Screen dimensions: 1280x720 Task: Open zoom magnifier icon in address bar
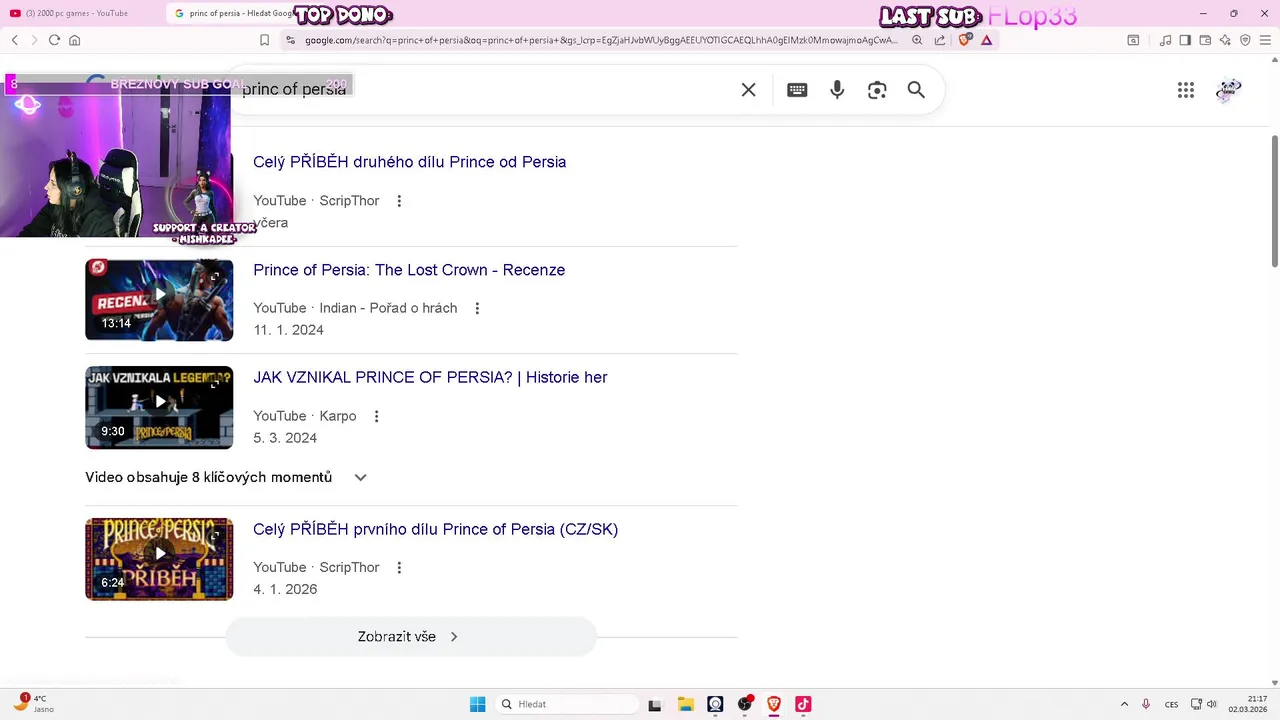coord(917,40)
